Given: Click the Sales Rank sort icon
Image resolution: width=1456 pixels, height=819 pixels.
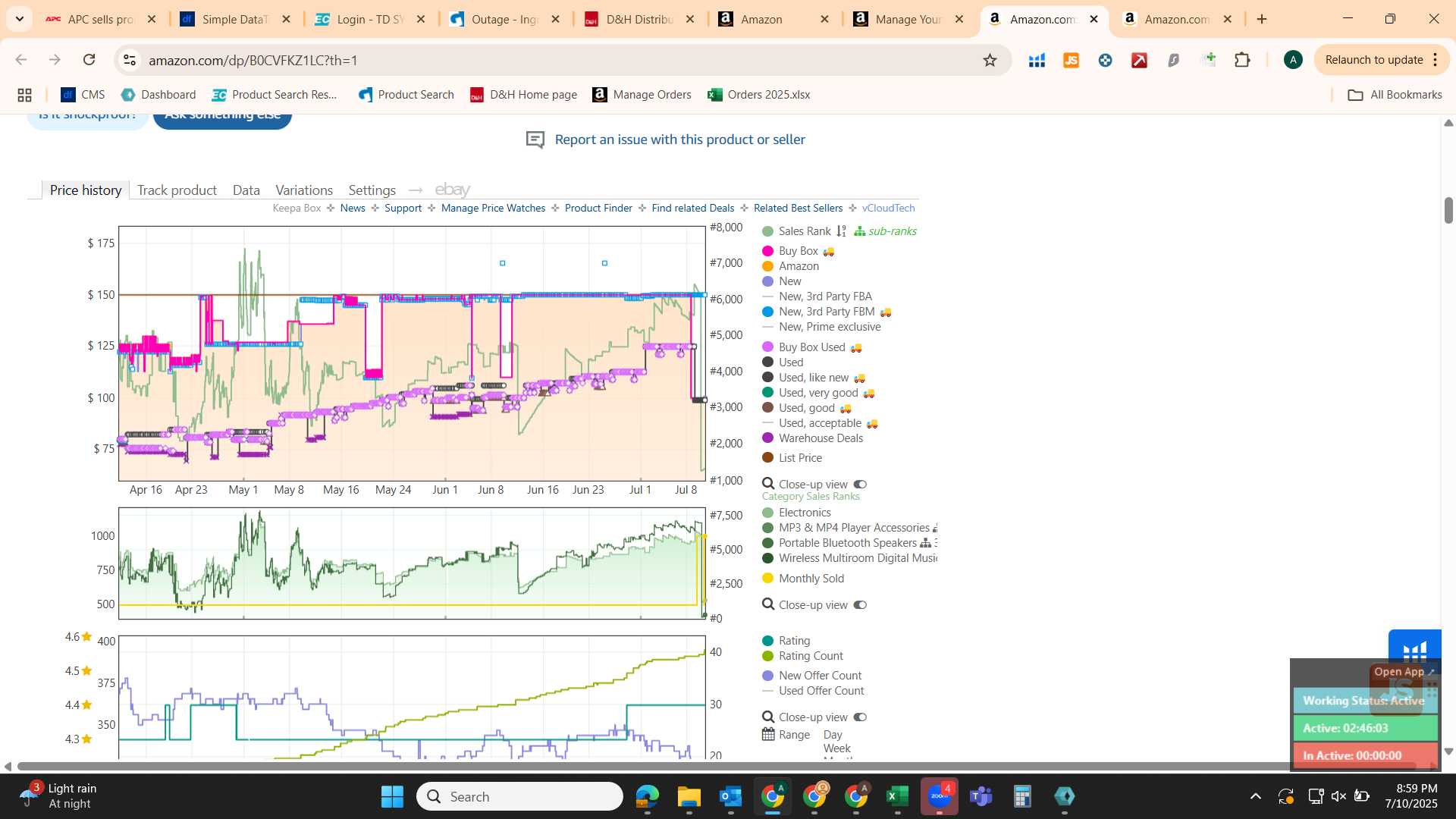Looking at the screenshot, I should click(x=841, y=231).
